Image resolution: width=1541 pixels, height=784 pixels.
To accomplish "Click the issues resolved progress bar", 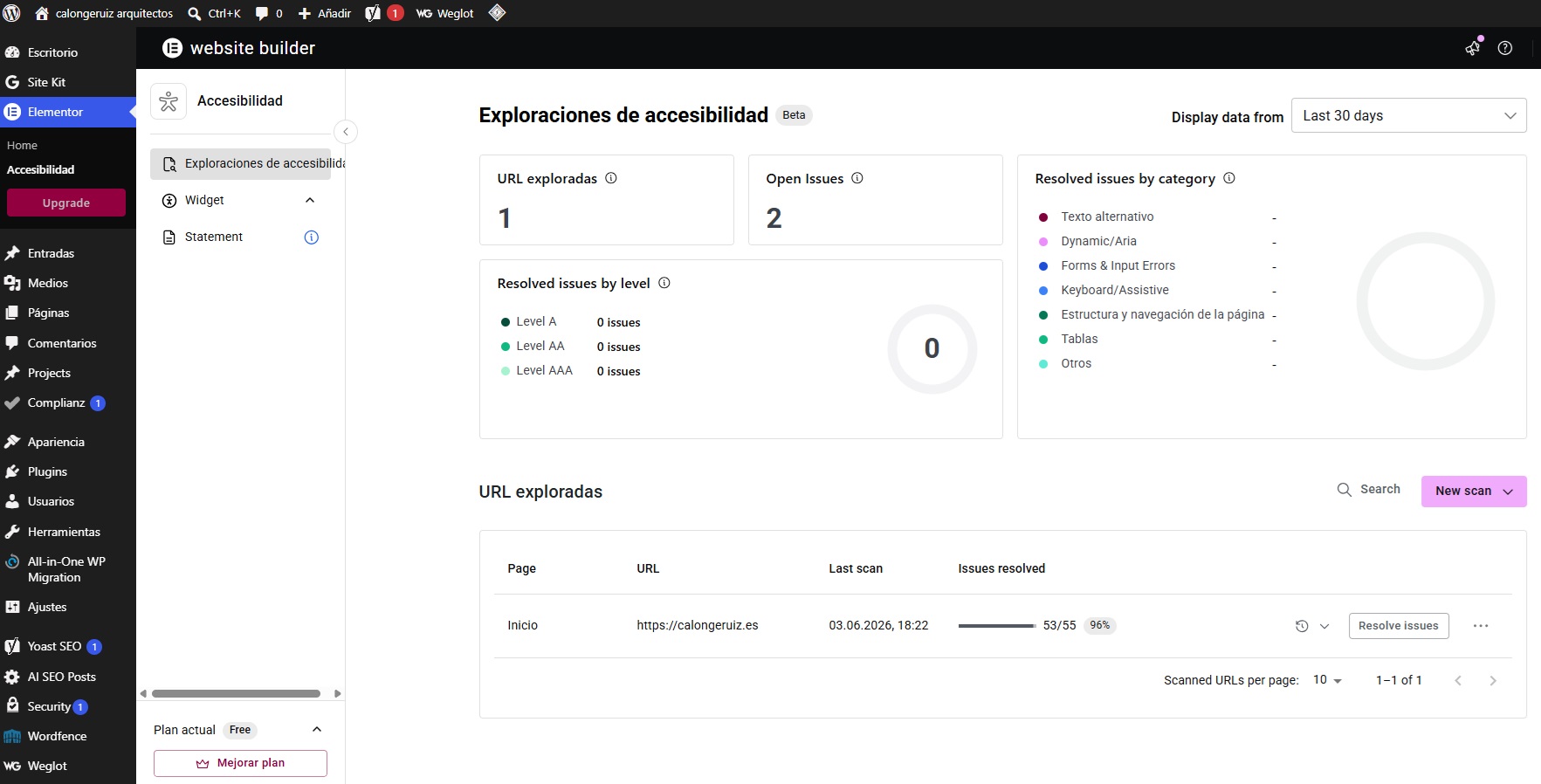I will (997, 626).
